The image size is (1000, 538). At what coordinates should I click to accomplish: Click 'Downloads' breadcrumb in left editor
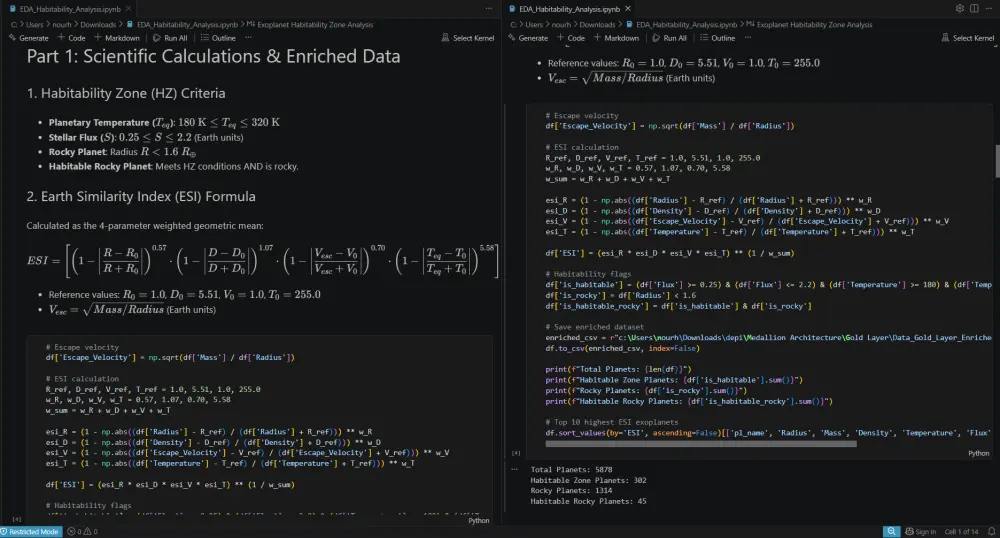(x=98, y=25)
